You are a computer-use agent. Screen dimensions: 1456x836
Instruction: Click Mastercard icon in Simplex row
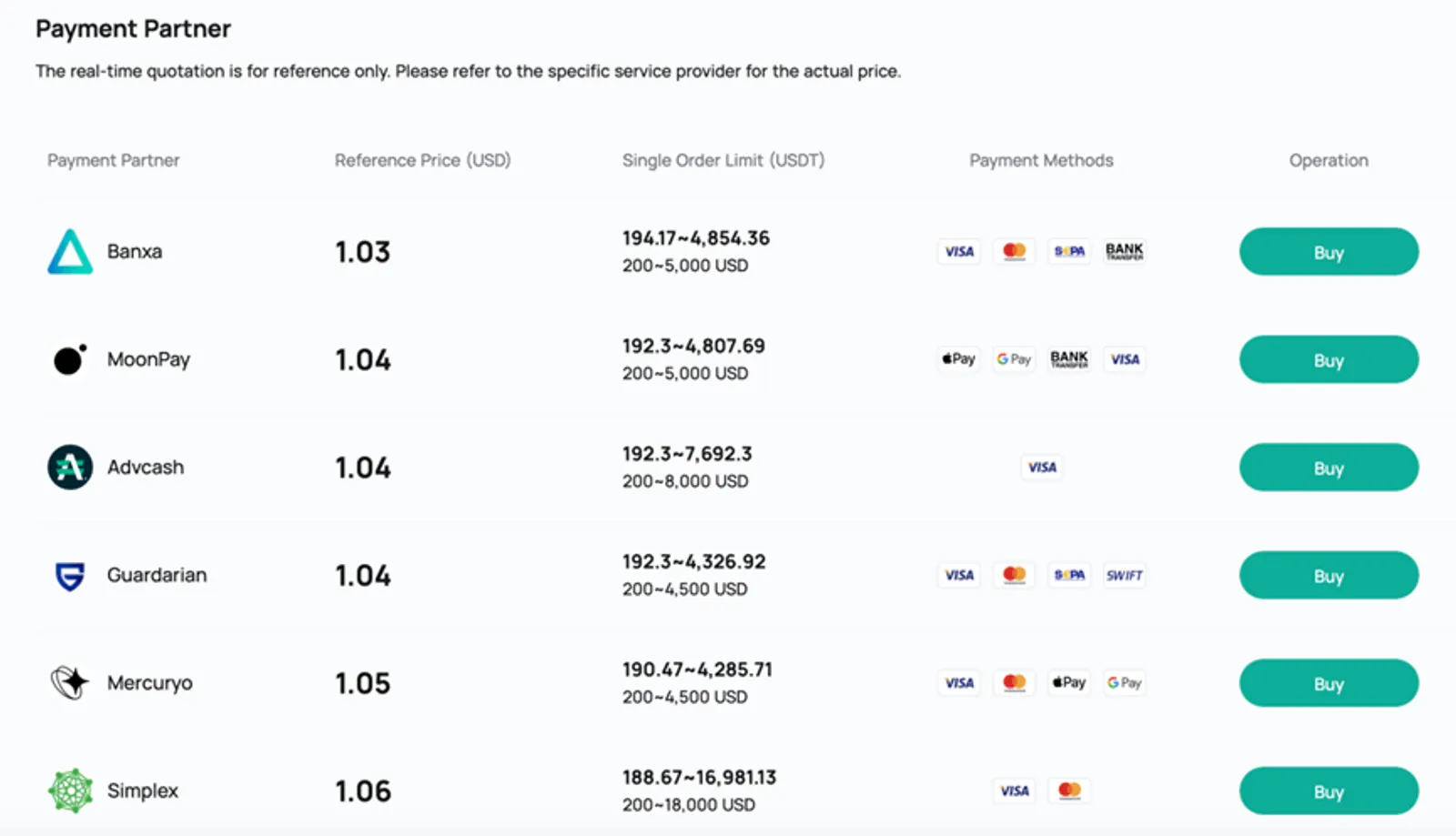1069,791
